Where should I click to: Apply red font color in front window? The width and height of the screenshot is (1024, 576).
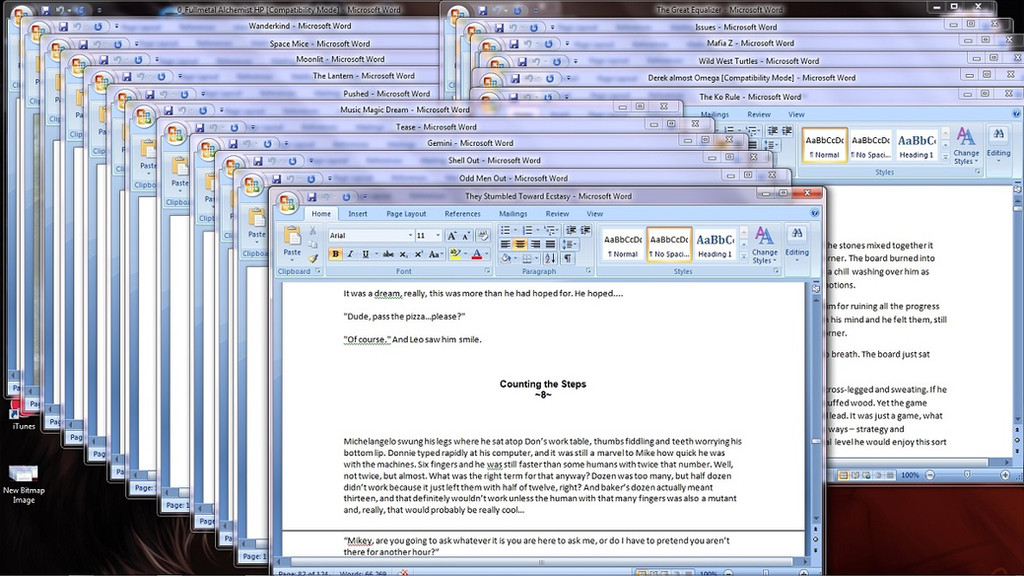click(x=477, y=254)
